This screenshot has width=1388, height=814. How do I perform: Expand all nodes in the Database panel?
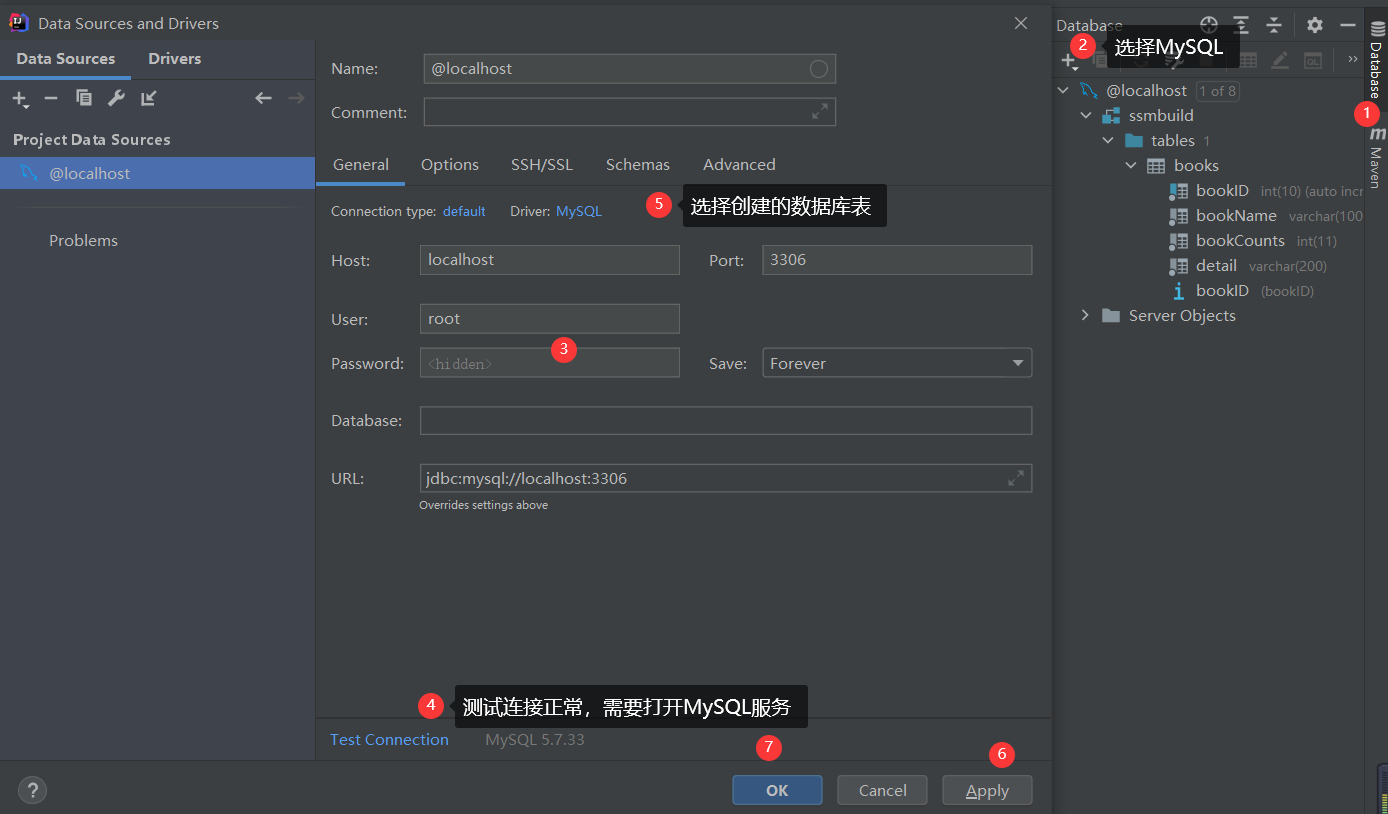[x=1241, y=25]
